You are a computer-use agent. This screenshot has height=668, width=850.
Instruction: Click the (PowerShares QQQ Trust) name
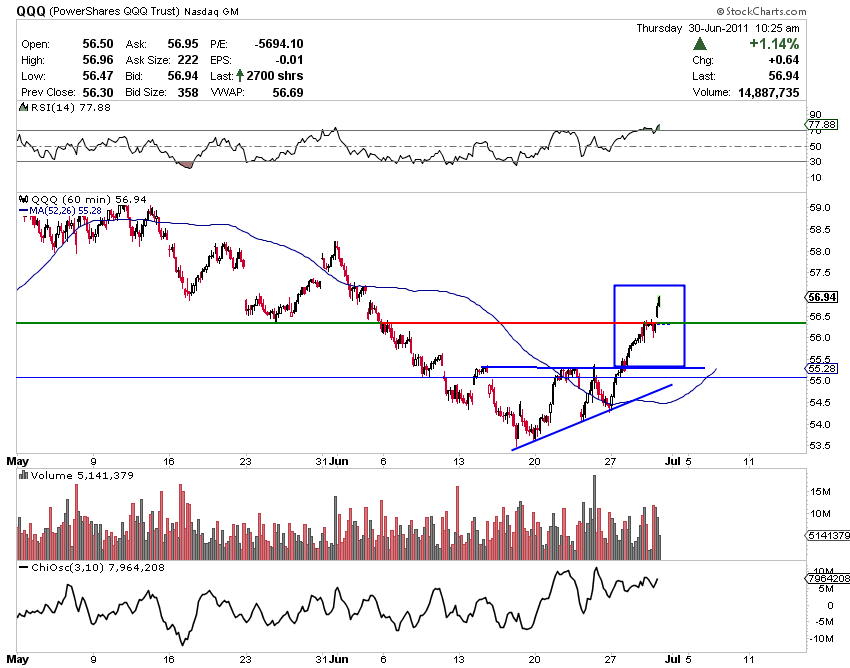tap(114, 11)
